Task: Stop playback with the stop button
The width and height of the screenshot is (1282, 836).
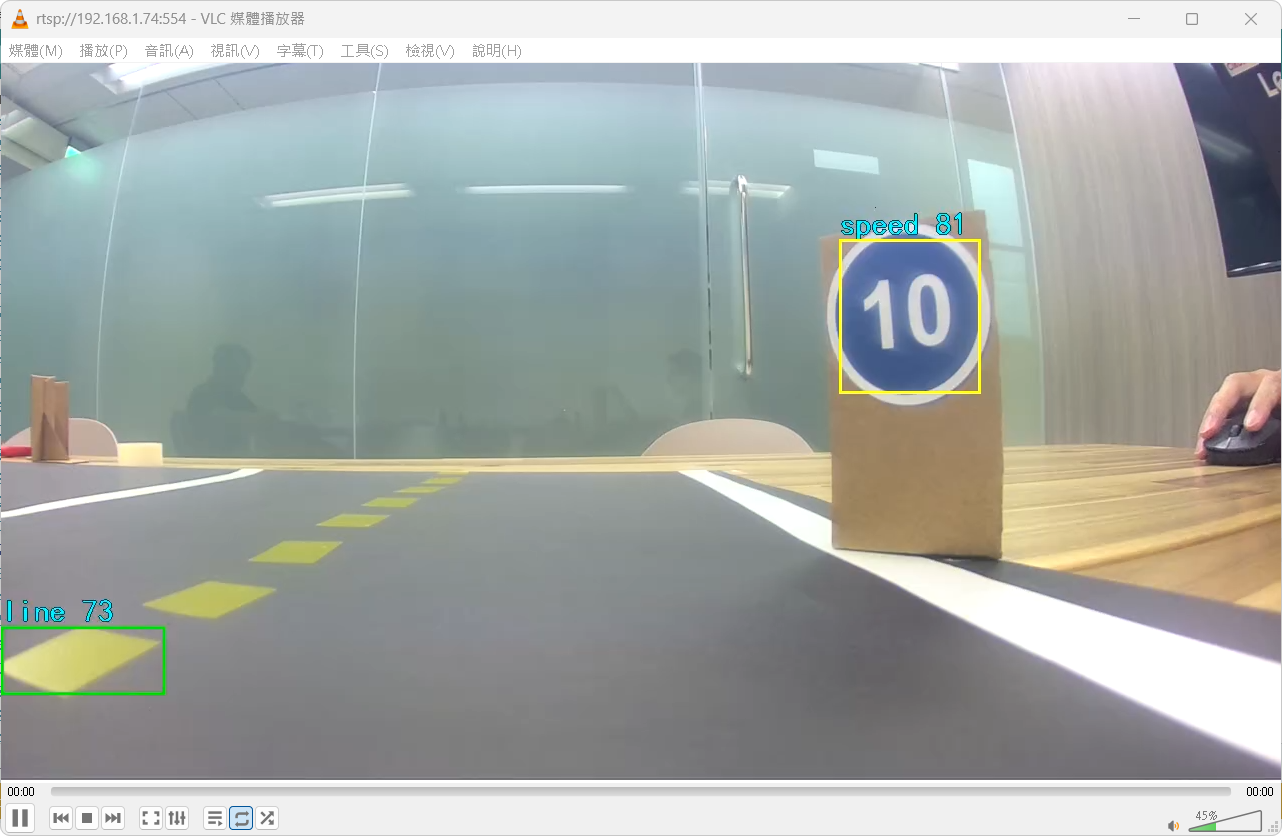Action: tap(87, 818)
